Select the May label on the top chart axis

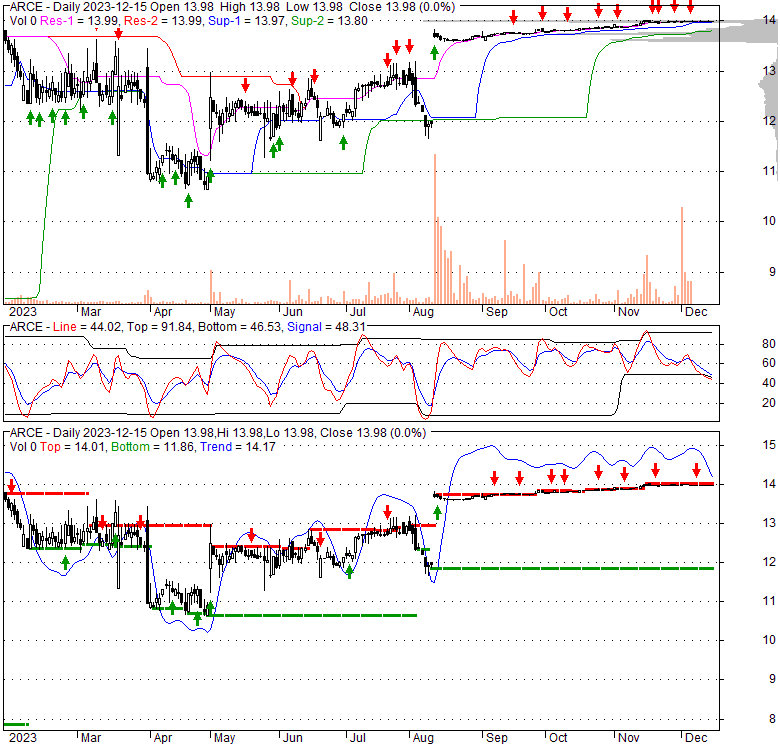point(224,312)
